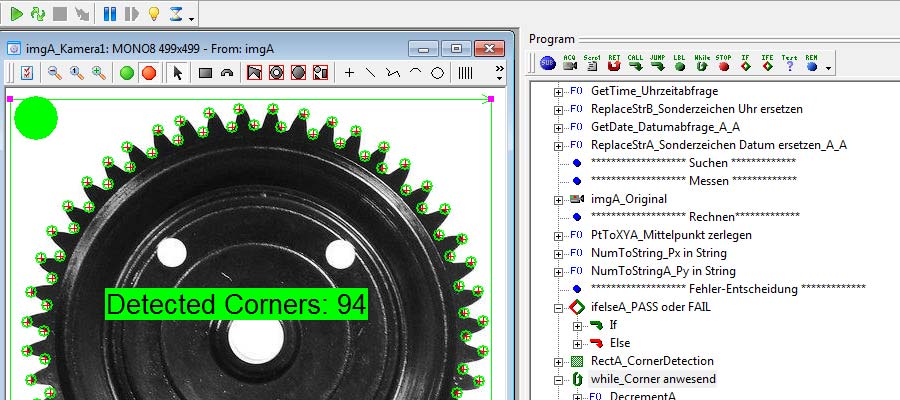Image resolution: width=900 pixels, height=400 pixels.
Task: Open the dropdown arrow beside the hourglass
Action: (x=191, y=19)
